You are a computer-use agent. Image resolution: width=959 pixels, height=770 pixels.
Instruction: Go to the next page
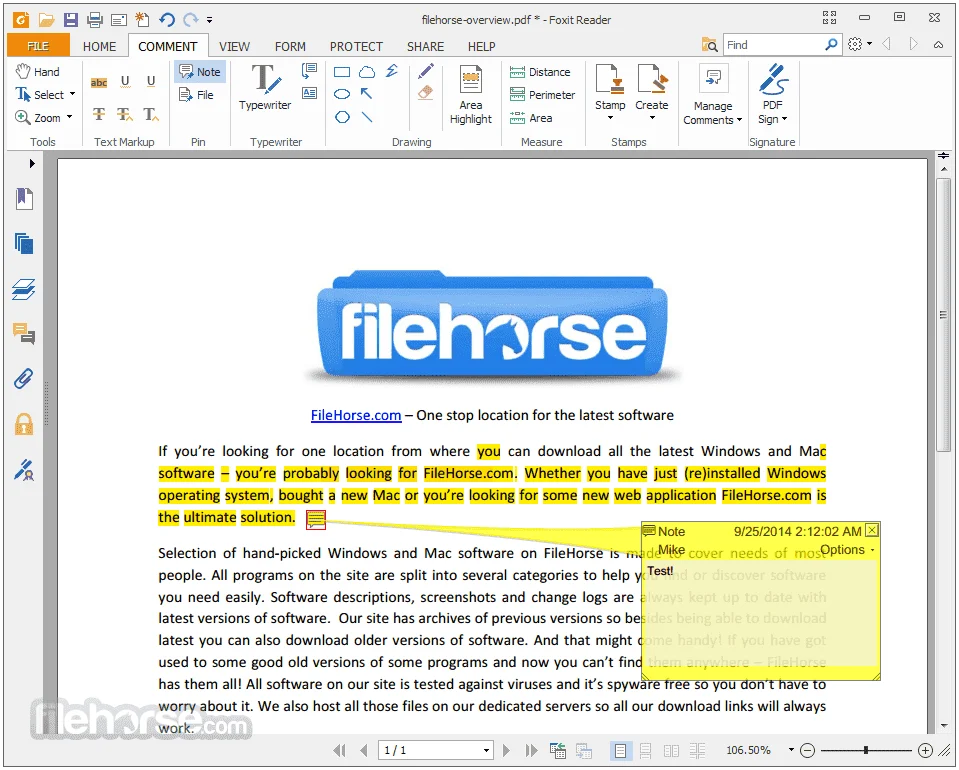[x=506, y=750]
